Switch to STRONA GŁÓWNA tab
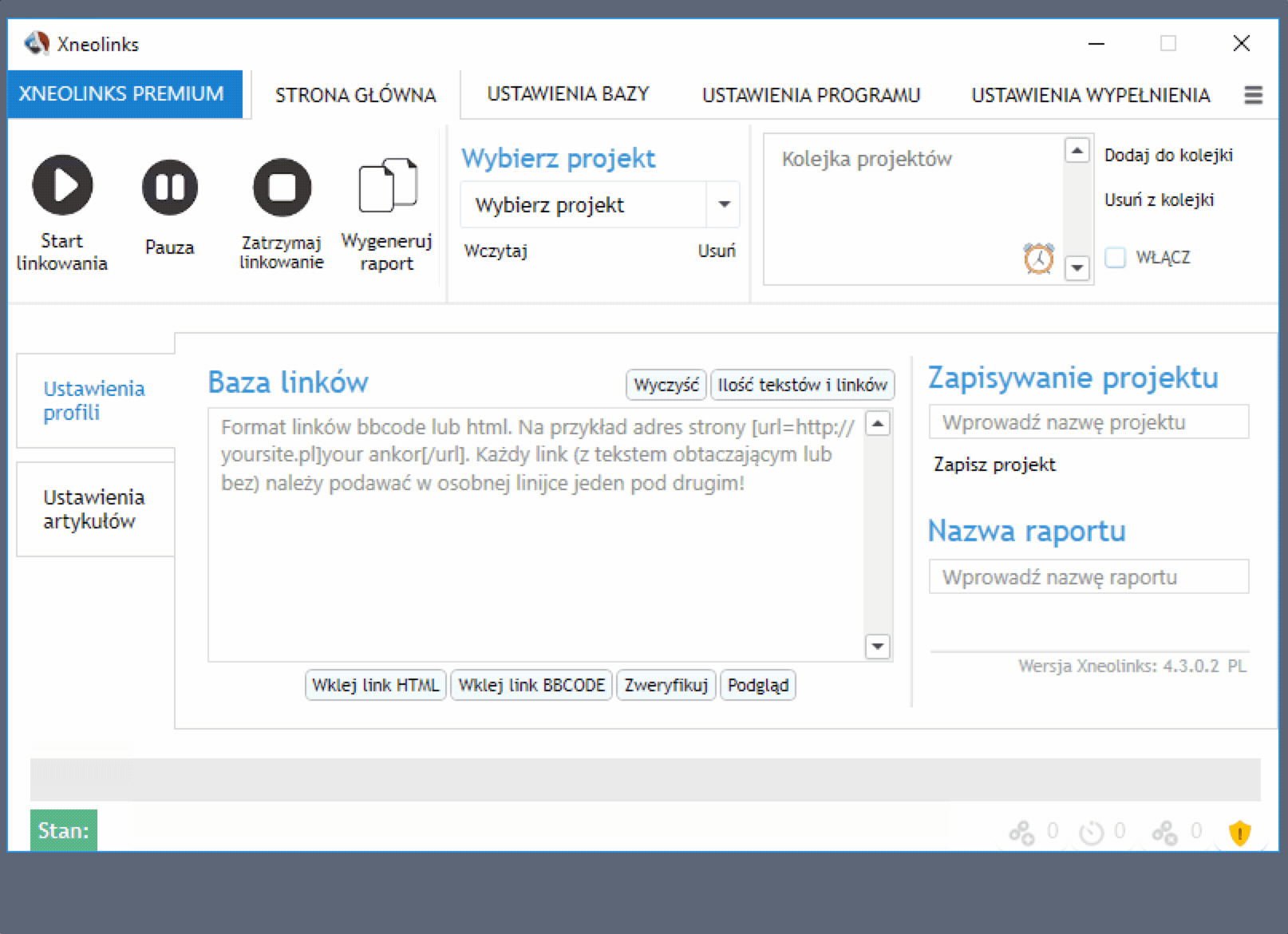Screen dimensions: 1288x934 pos(356,95)
